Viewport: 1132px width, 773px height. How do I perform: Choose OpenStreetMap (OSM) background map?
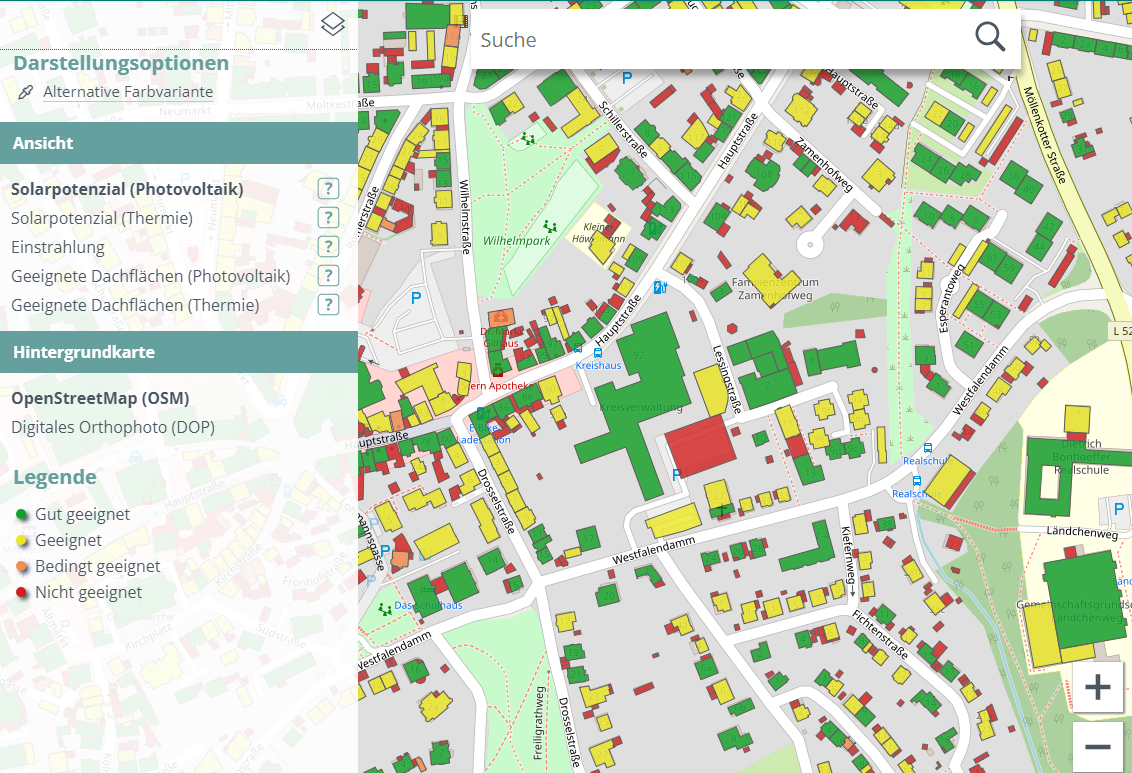point(100,398)
